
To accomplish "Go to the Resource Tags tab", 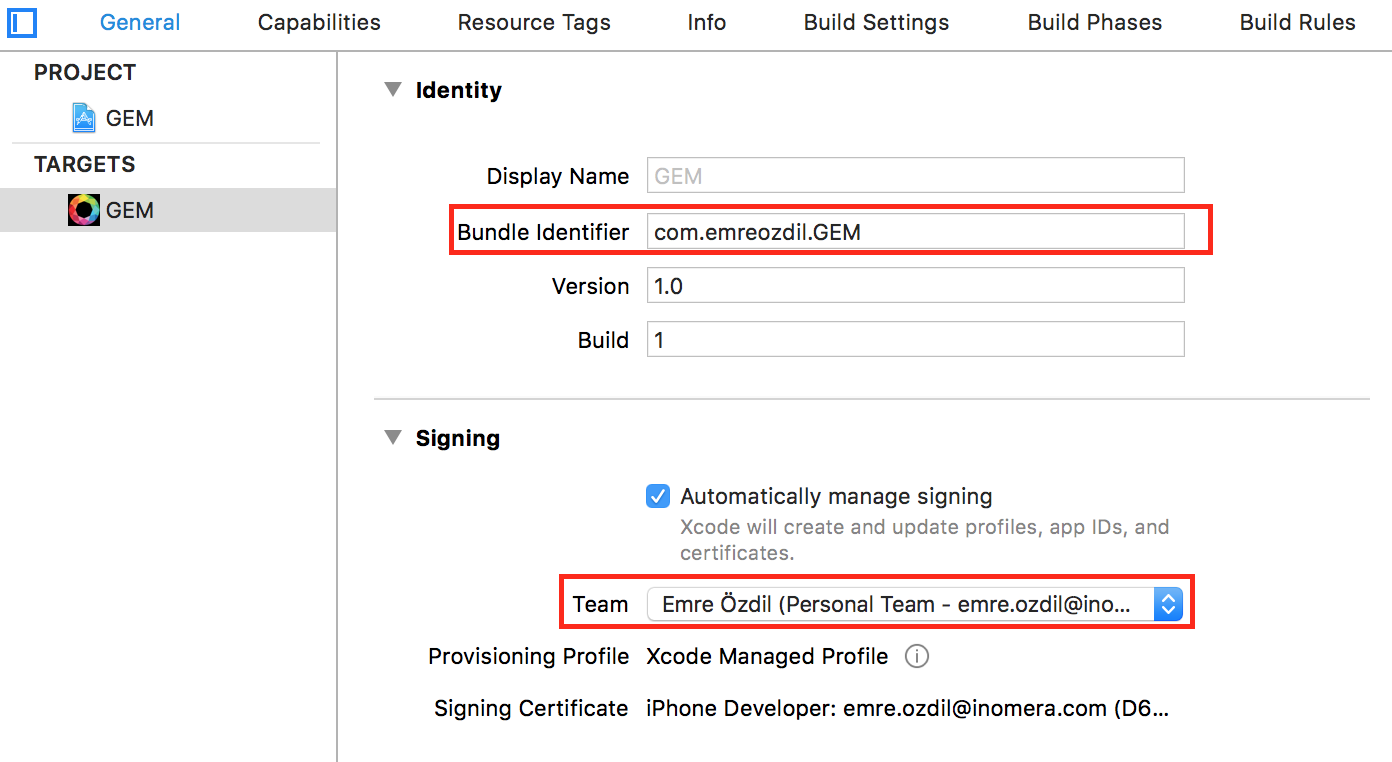I will [534, 22].
